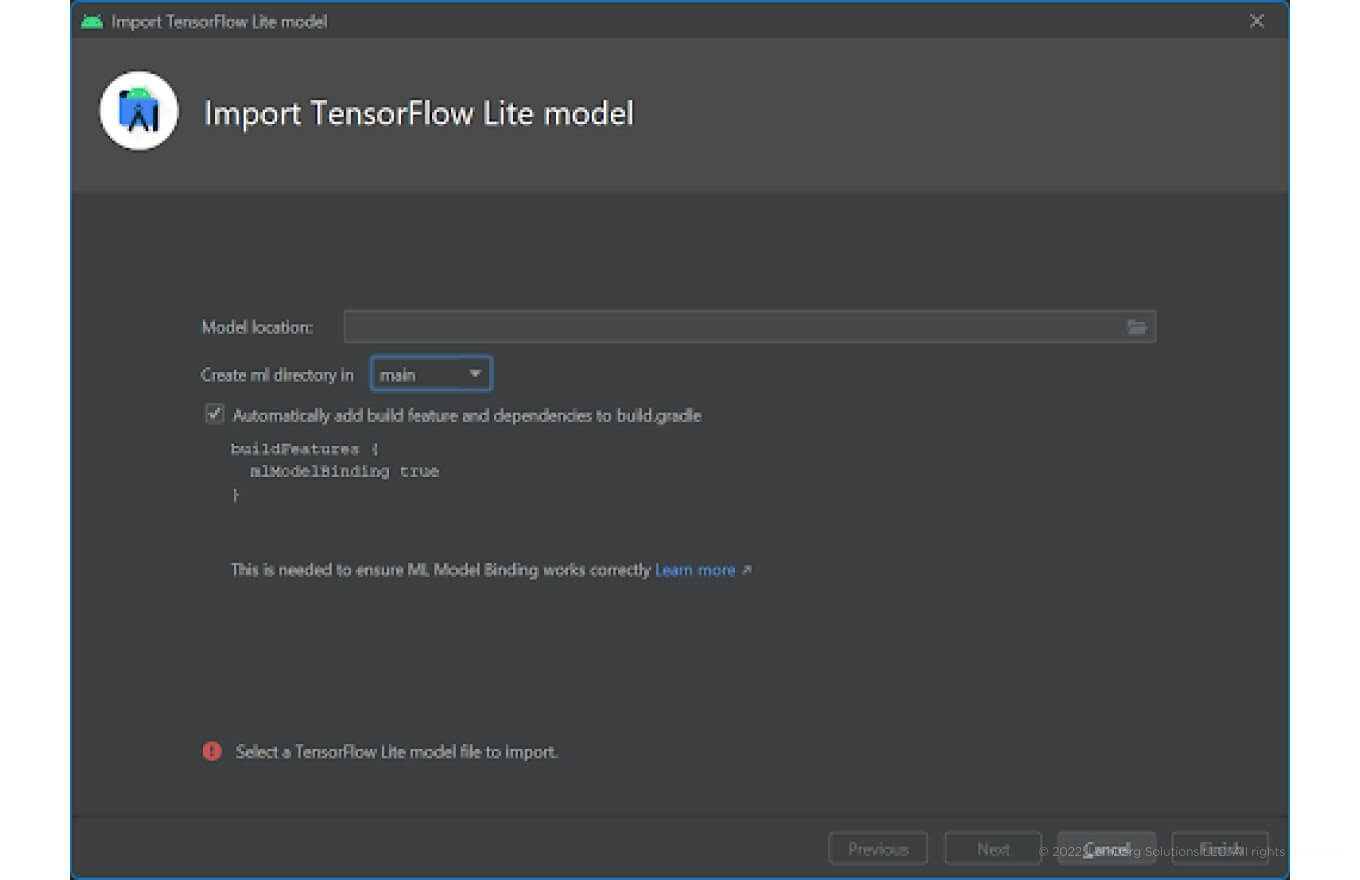Cancel the import dialog
1360x880 pixels.
[x=1107, y=849]
